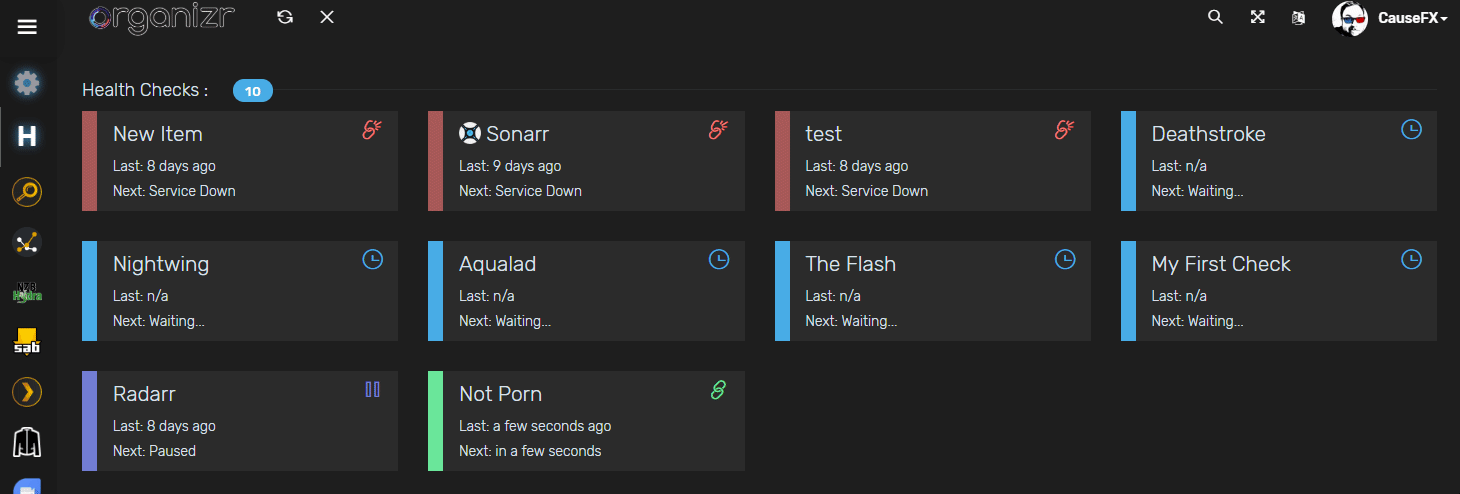Viewport: 1460px width, 494px height.
Task: Open the NZBHydra sidebar icon
Action: [x=27, y=293]
